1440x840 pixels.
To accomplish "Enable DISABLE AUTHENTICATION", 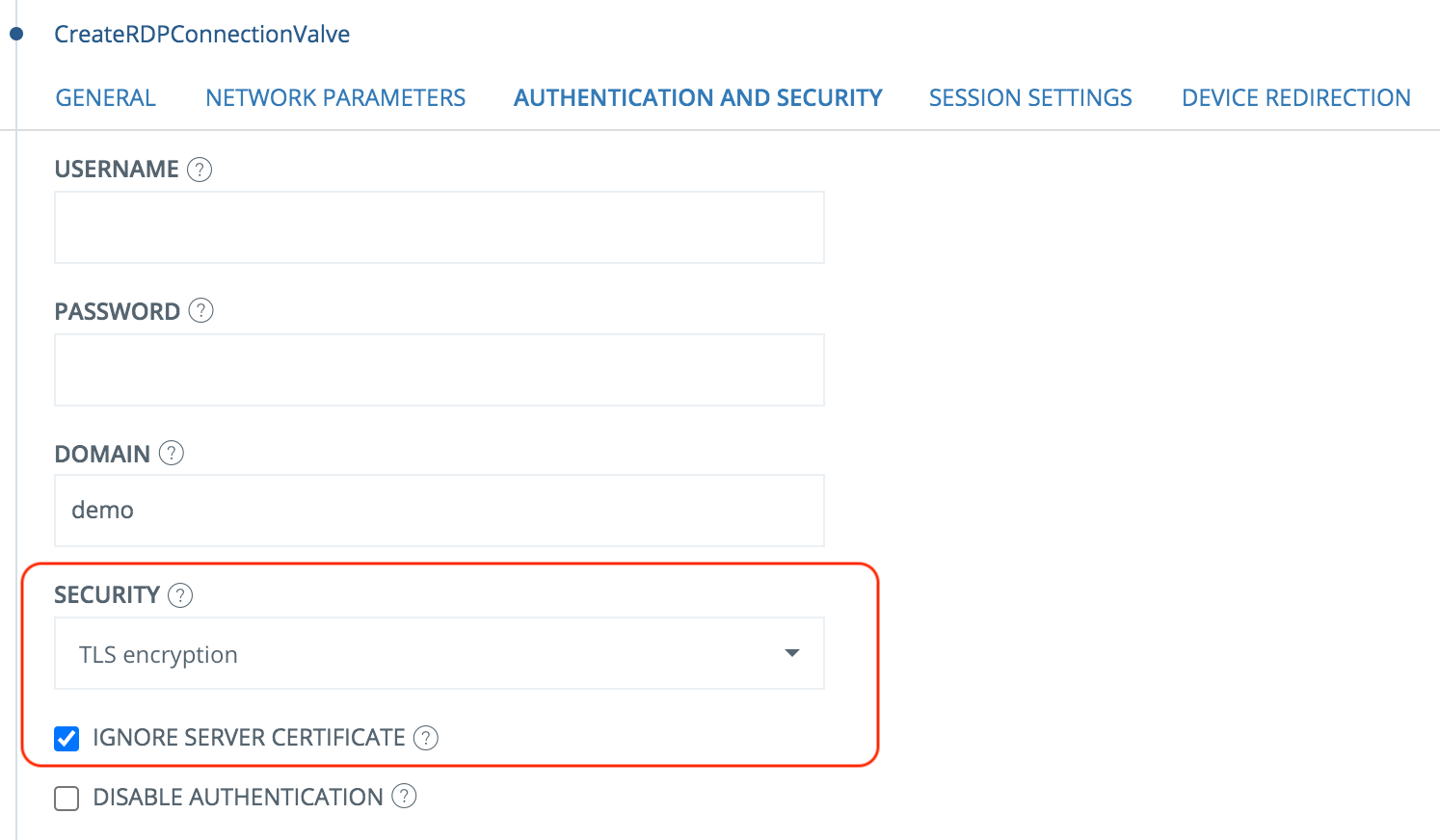I will point(66,798).
